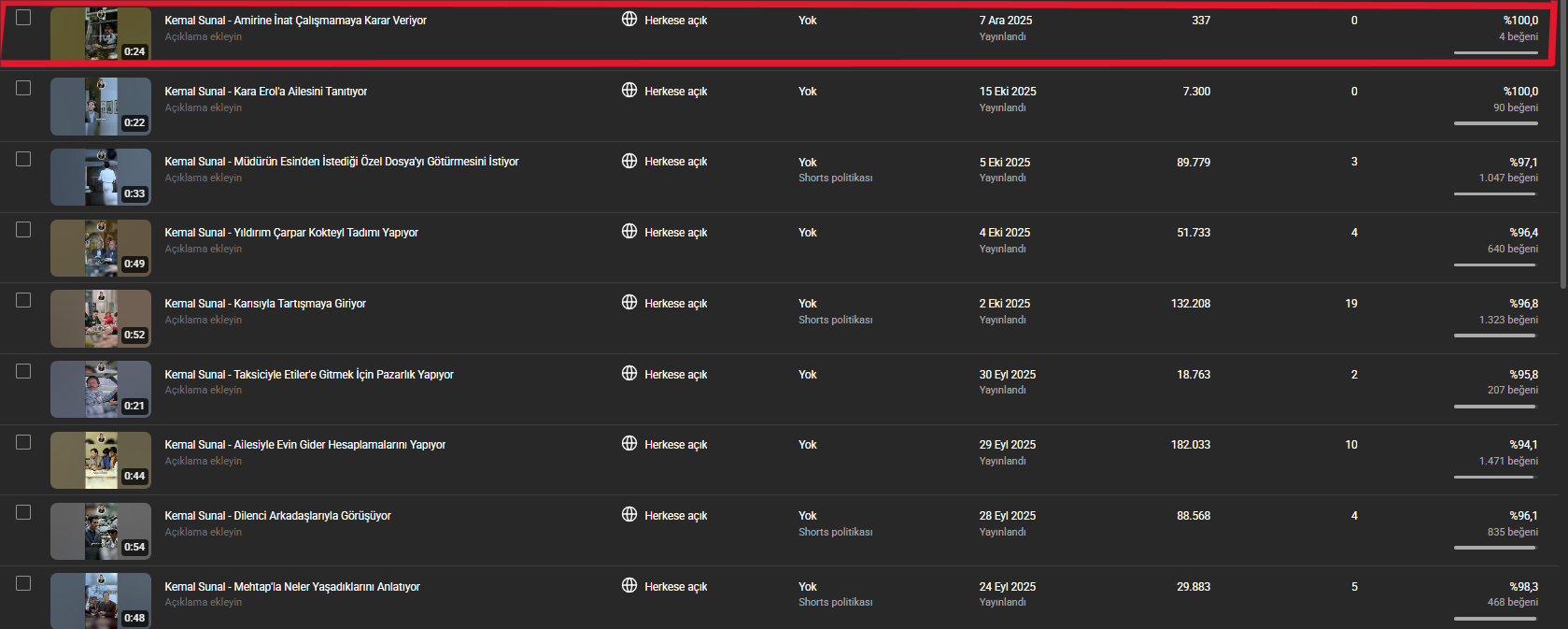Viewport: 1568px width, 629px height.
Task: Open title 'Amirine İnat Çalışmamaya Karar Veriyor'
Action: click(296, 21)
